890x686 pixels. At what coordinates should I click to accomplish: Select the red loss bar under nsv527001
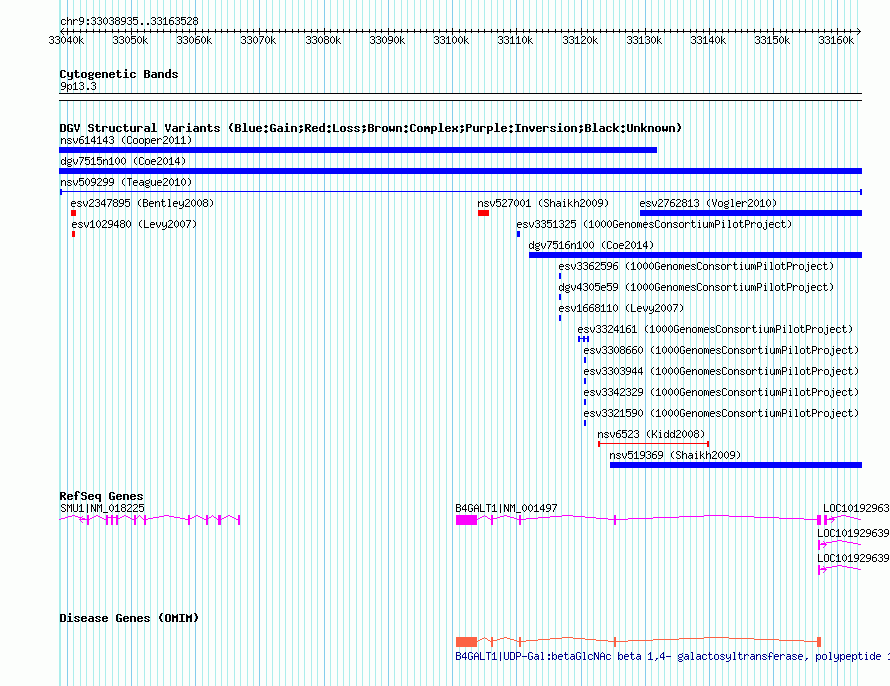click(x=484, y=213)
